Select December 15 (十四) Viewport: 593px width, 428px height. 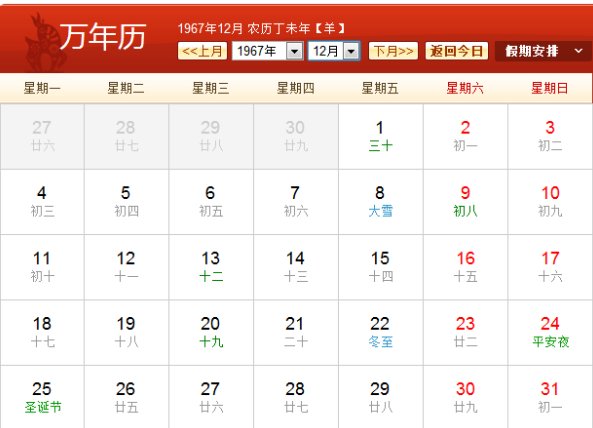[381, 267]
